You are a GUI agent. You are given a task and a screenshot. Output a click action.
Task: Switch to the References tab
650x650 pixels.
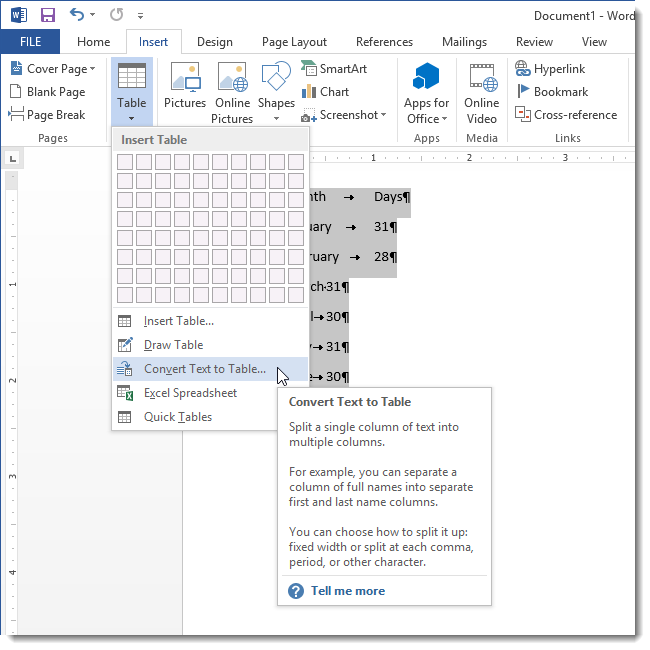384,42
